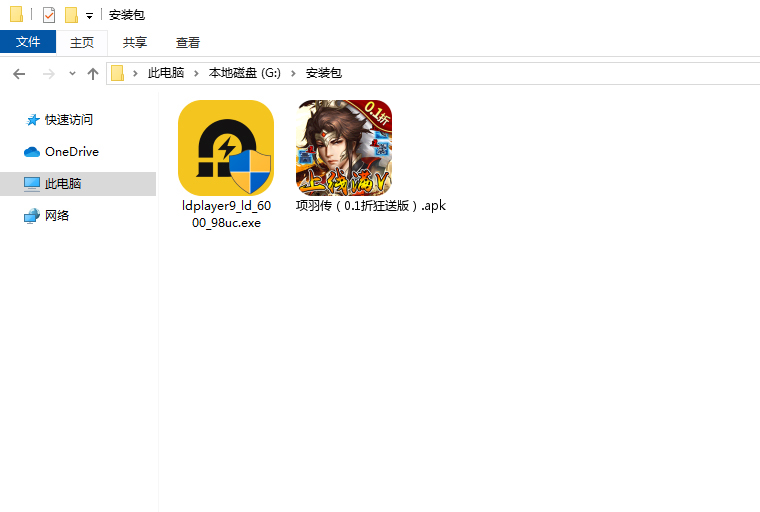
Task: Click the computer monitor icon in sidebar
Action: 32,184
